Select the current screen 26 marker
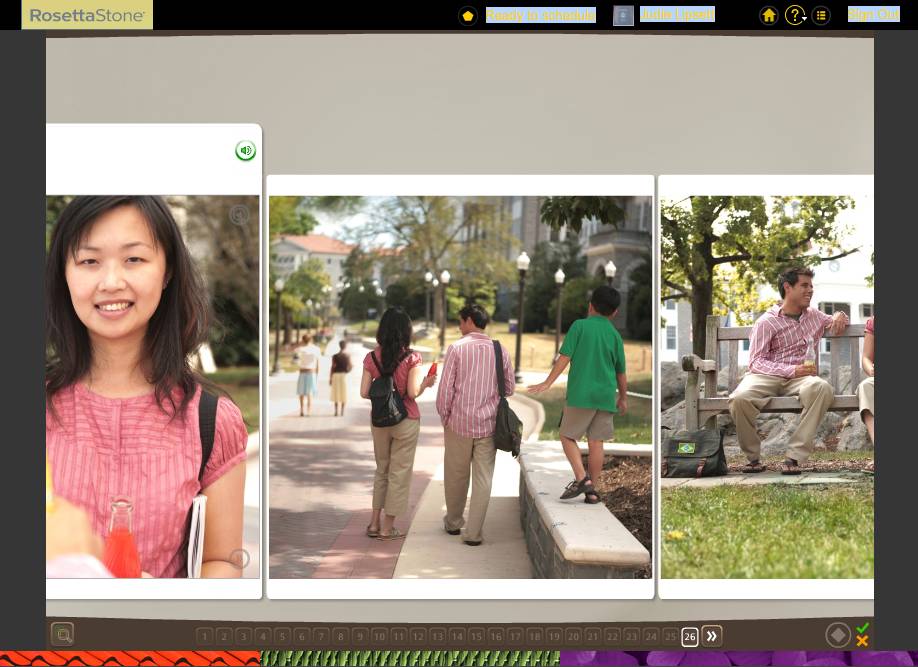 (690, 637)
